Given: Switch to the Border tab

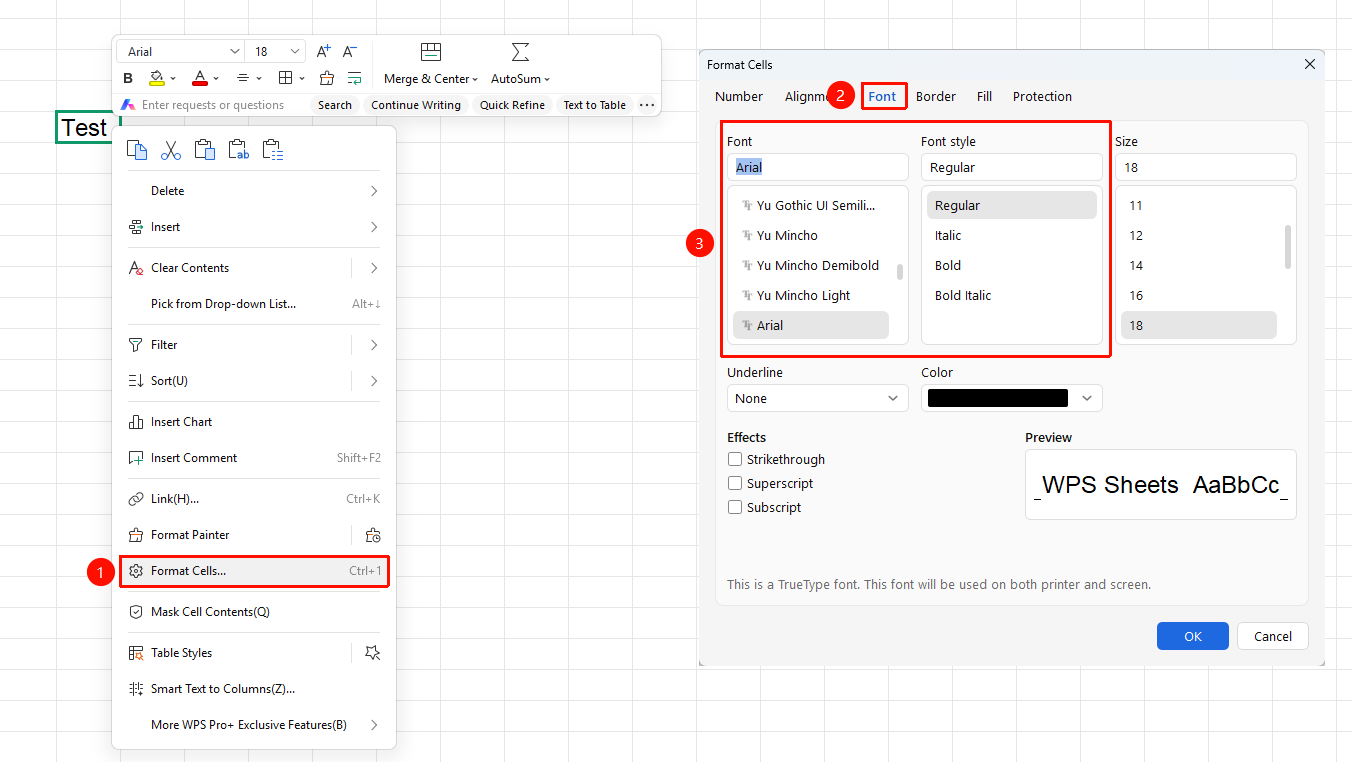Looking at the screenshot, I should tap(936, 97).
